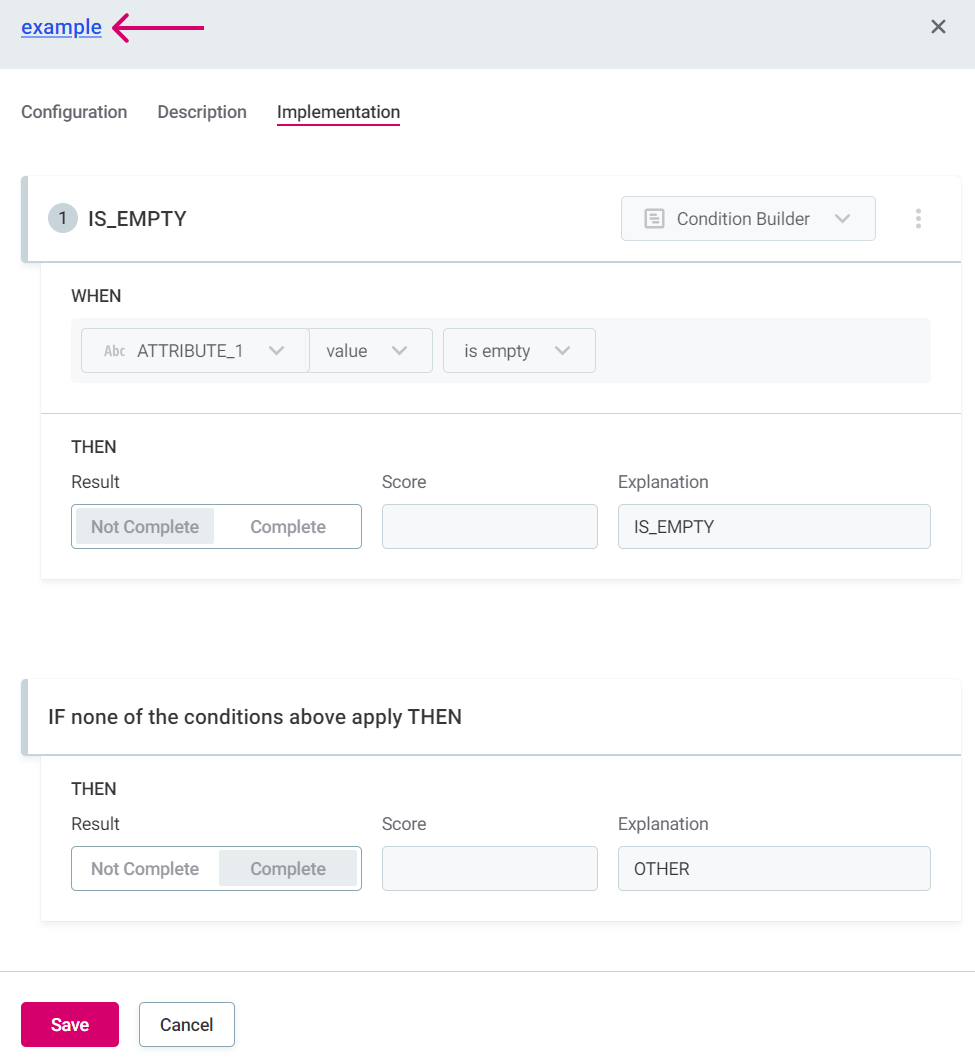975x1064 pixels.
Task: Open the three-dot menu for IS_EMPTY condition
Action: (x=918, y=219)
